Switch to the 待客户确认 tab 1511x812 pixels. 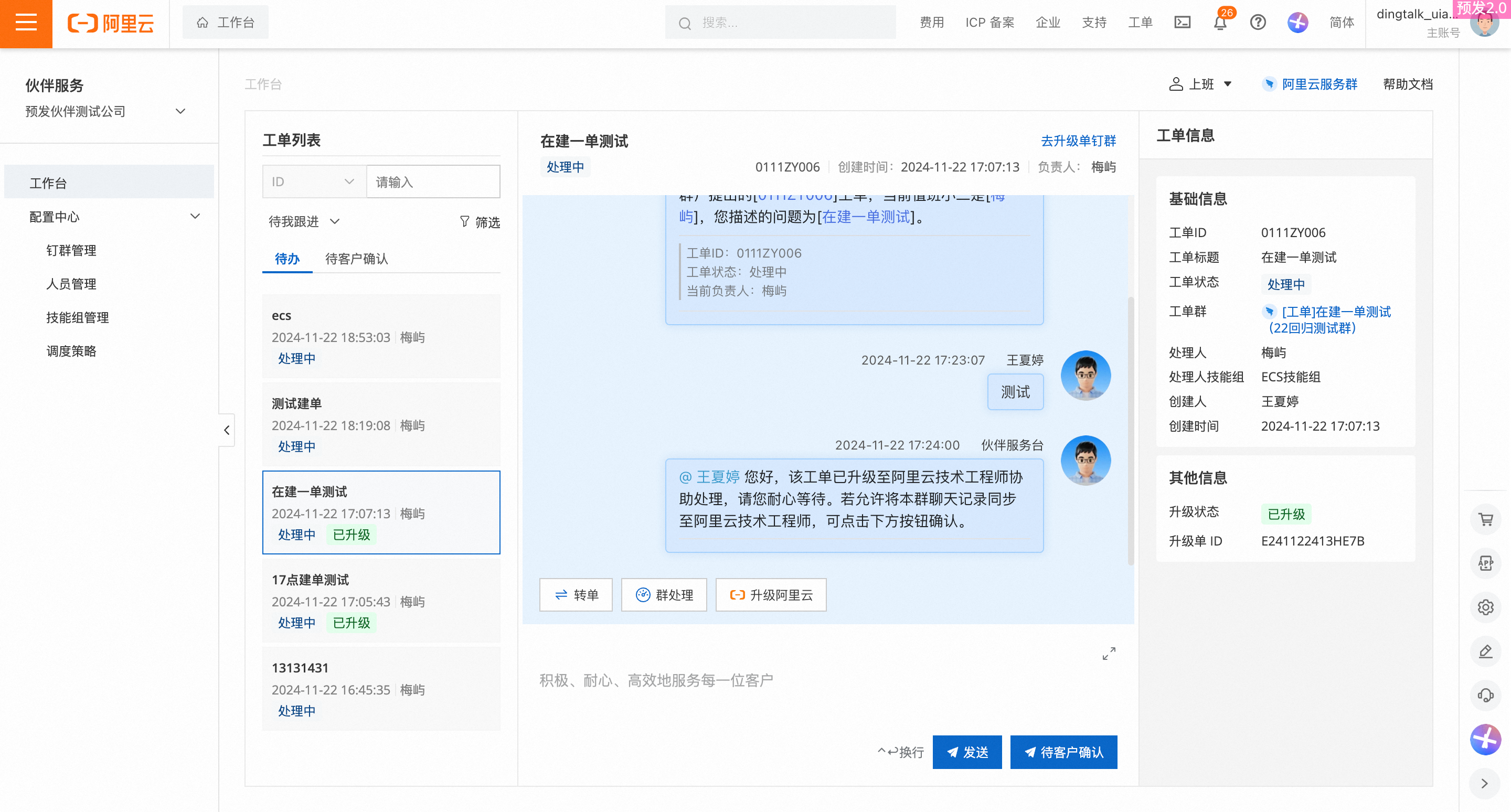356,259
